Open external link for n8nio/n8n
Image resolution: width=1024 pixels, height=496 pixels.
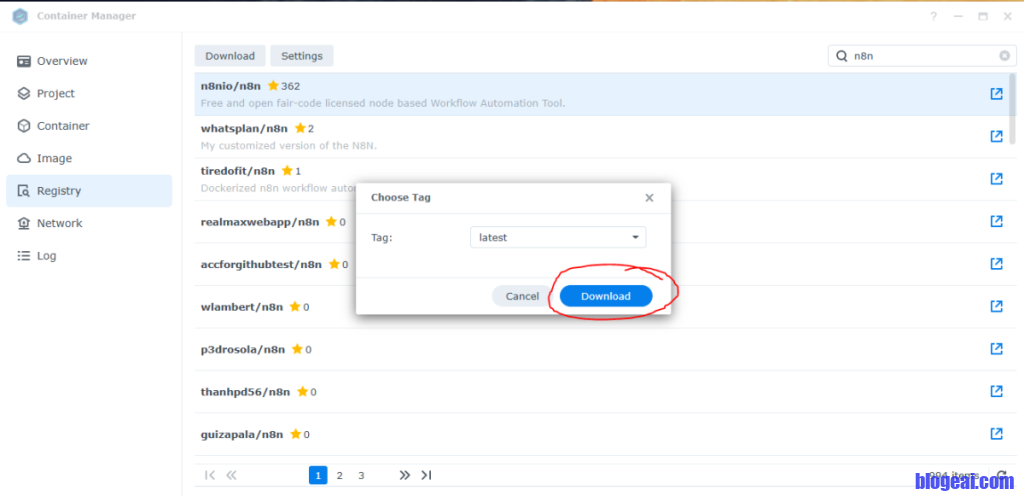pos(996,94)
